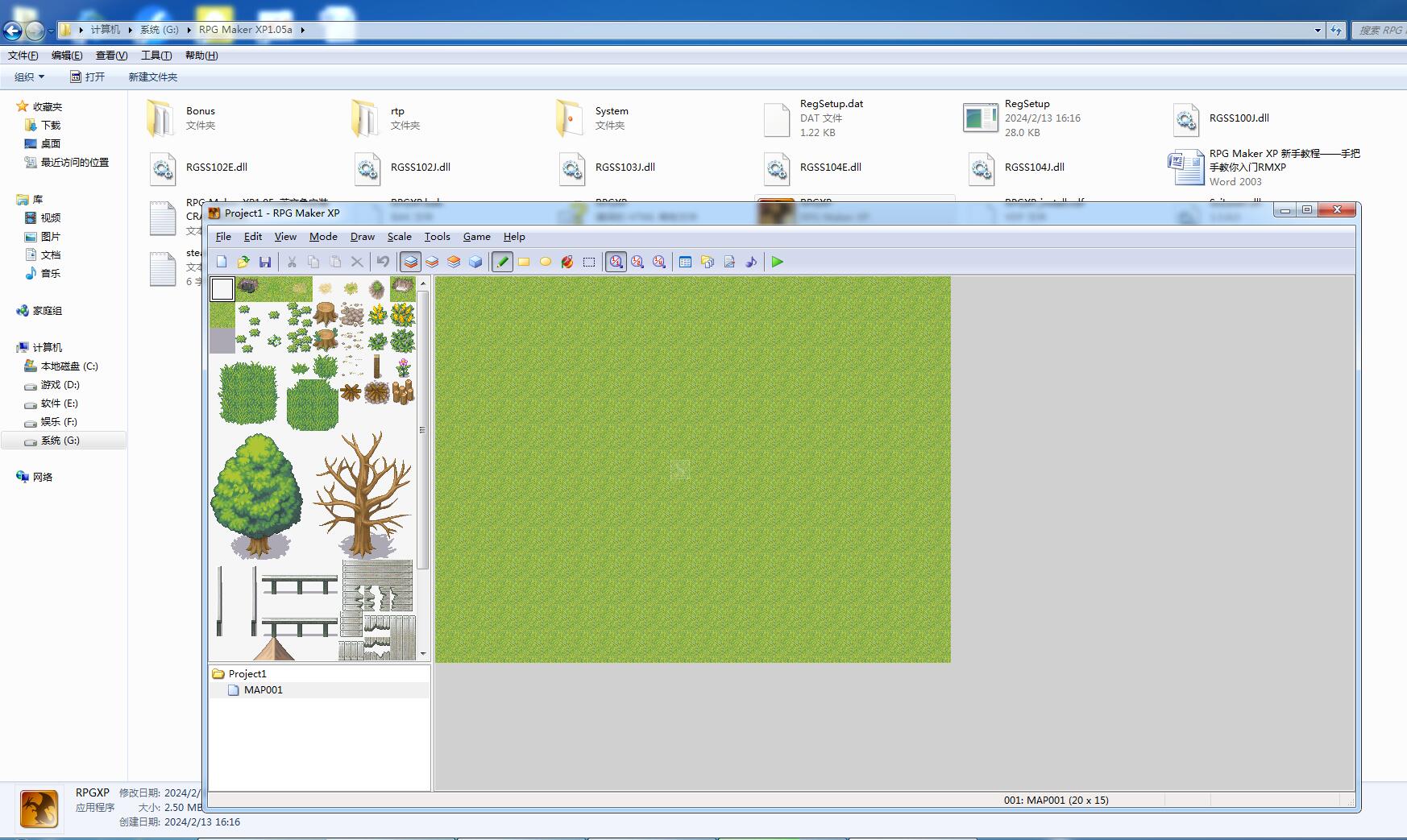
Task: Select the Project1 folder in map tree
Action: (x=247, y=674)
